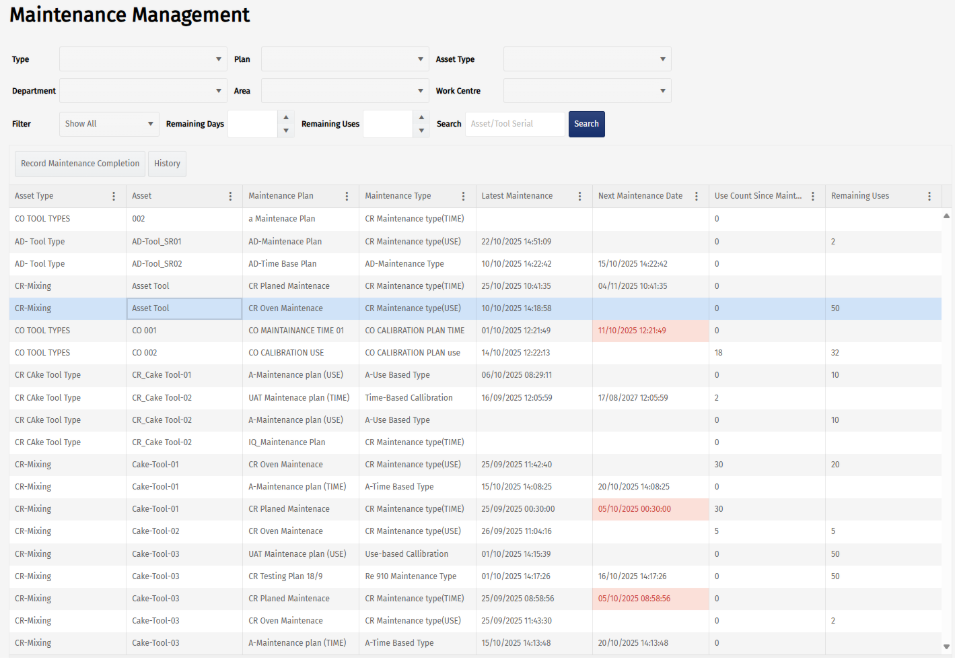Expand the Type dropdown
This screenshot has width=955, height=658.
[x=143, y=59]
